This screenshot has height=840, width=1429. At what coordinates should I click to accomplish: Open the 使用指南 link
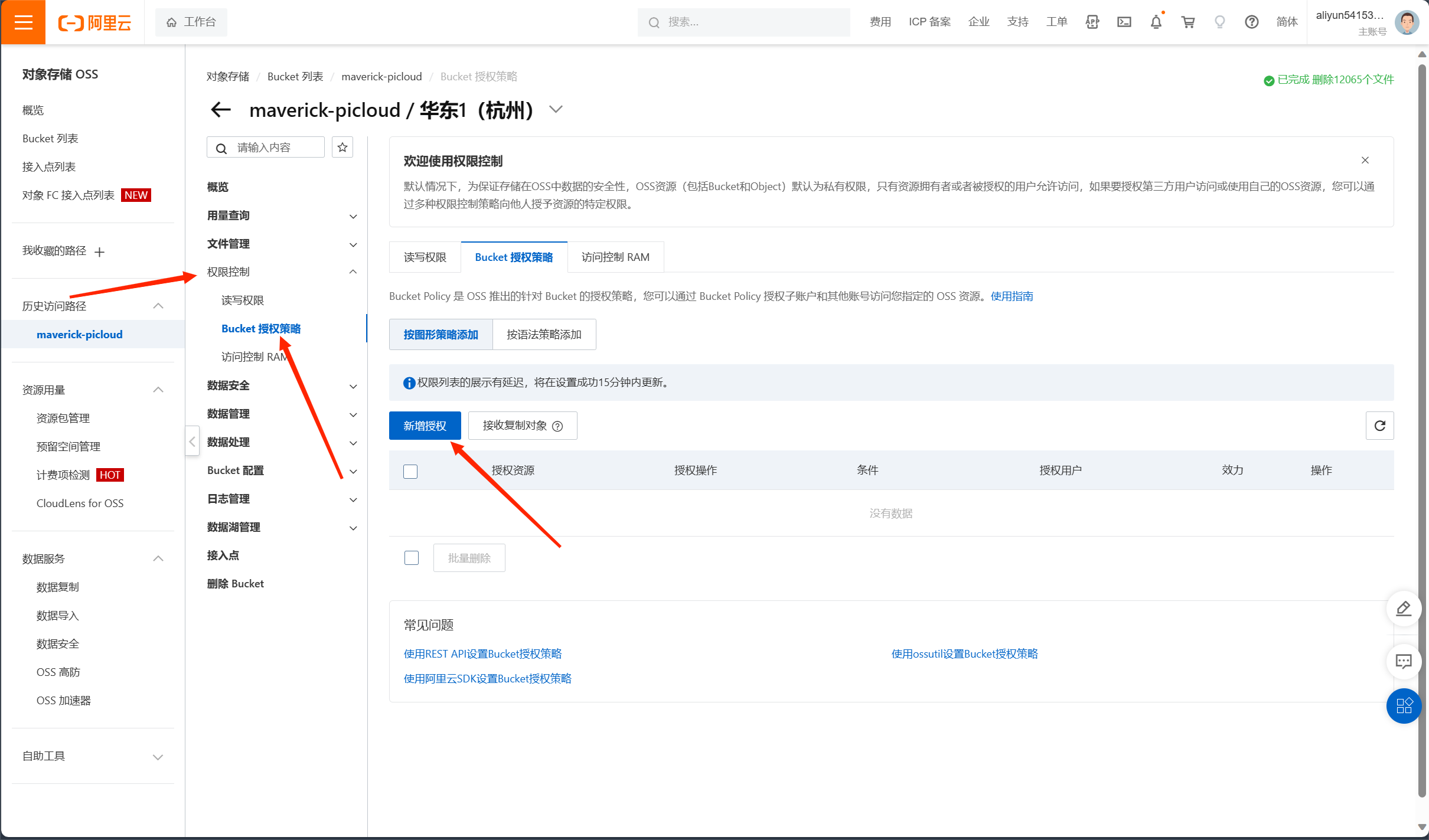pyautogui.click(x=1012, y=296)
